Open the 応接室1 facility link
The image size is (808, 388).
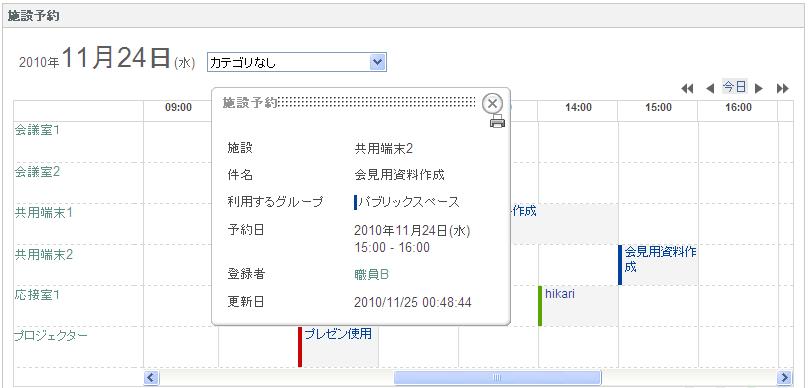(x=37, y=295)
